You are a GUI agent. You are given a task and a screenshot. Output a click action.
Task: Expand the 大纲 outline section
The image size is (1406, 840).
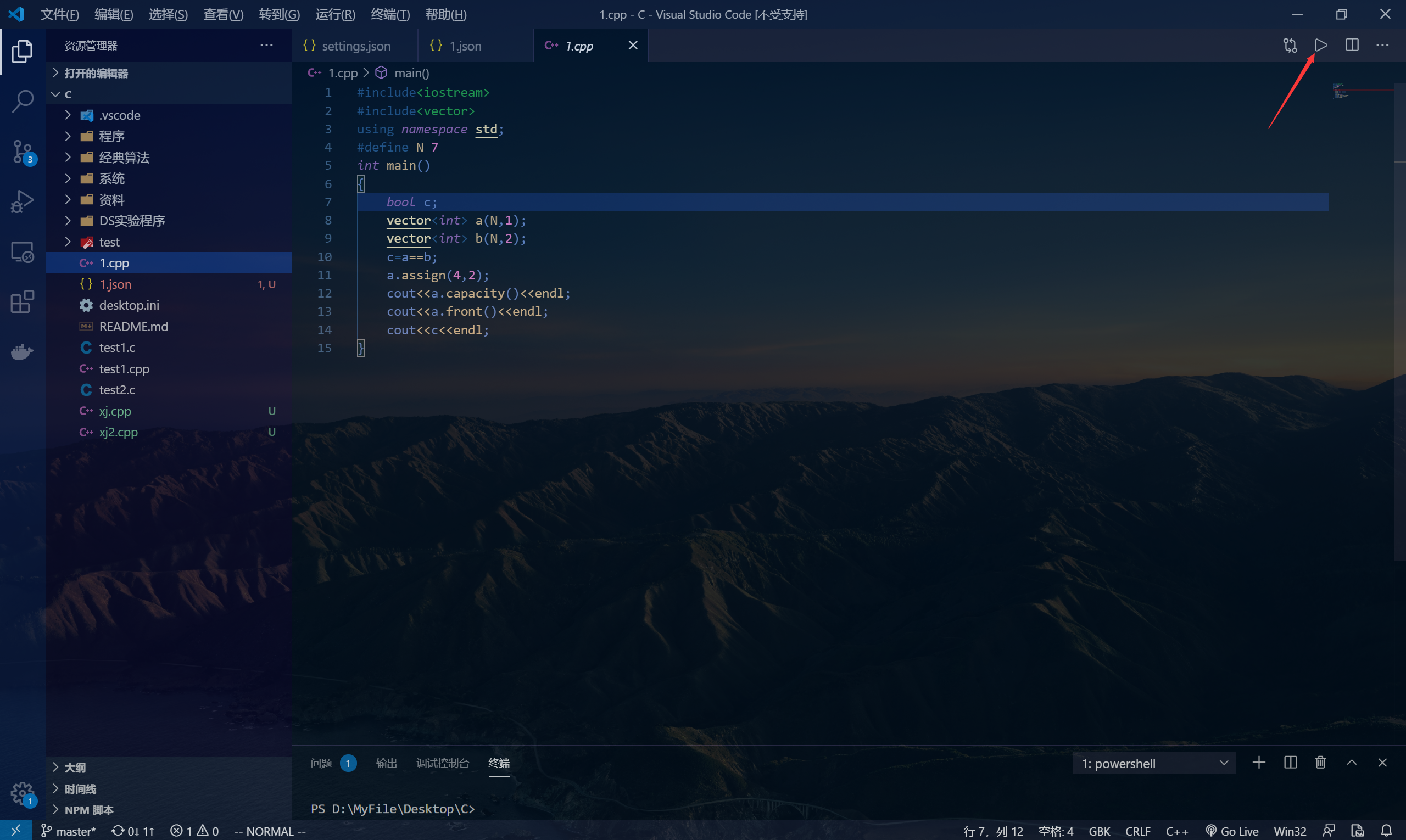(168, 768)
